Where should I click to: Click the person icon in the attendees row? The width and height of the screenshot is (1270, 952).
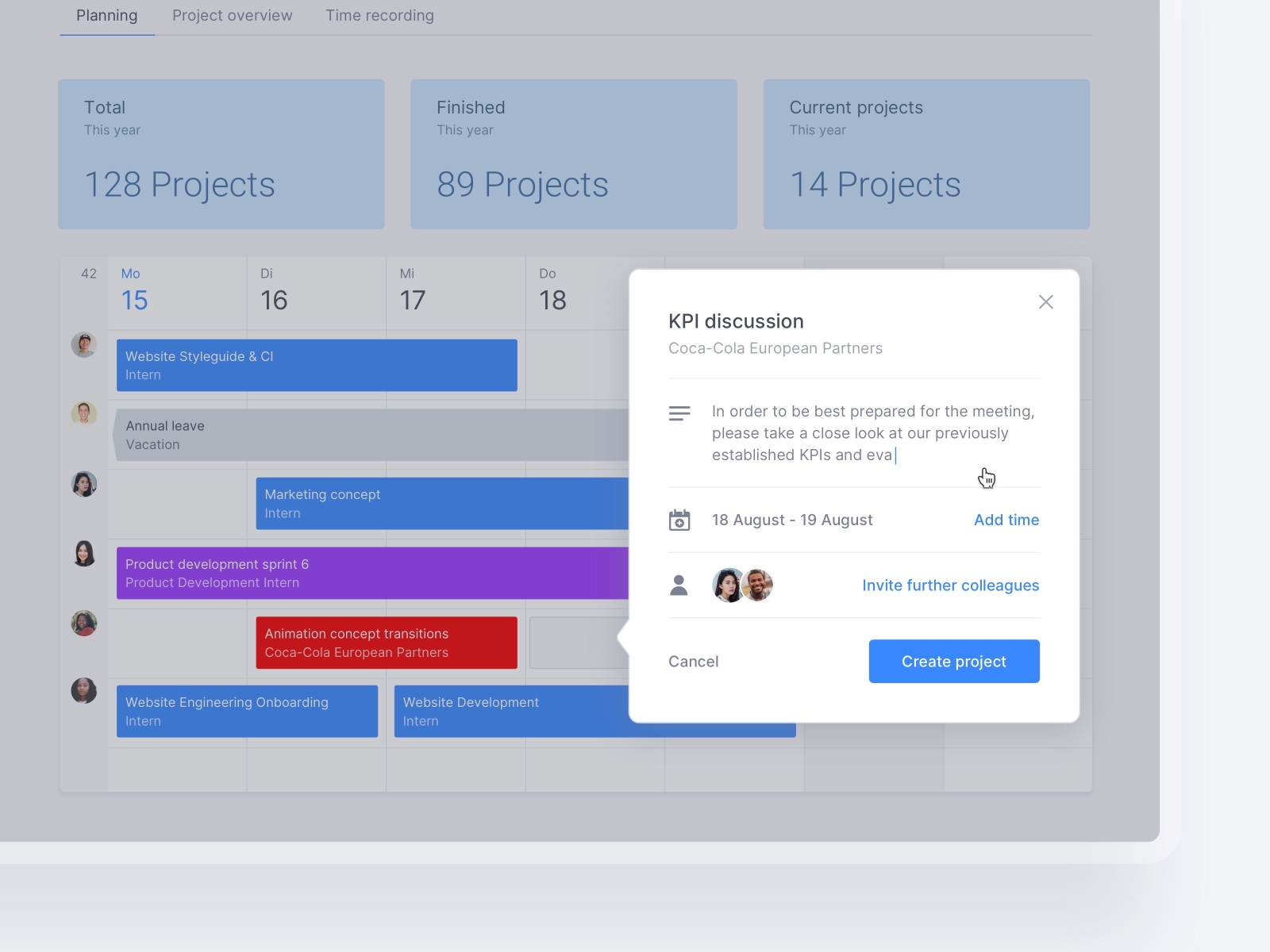679,585
